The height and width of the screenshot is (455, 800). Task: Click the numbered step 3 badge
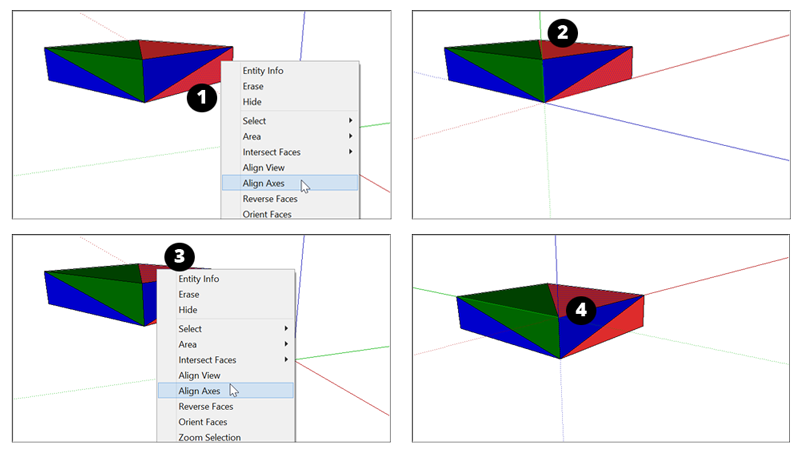point(178,257)
